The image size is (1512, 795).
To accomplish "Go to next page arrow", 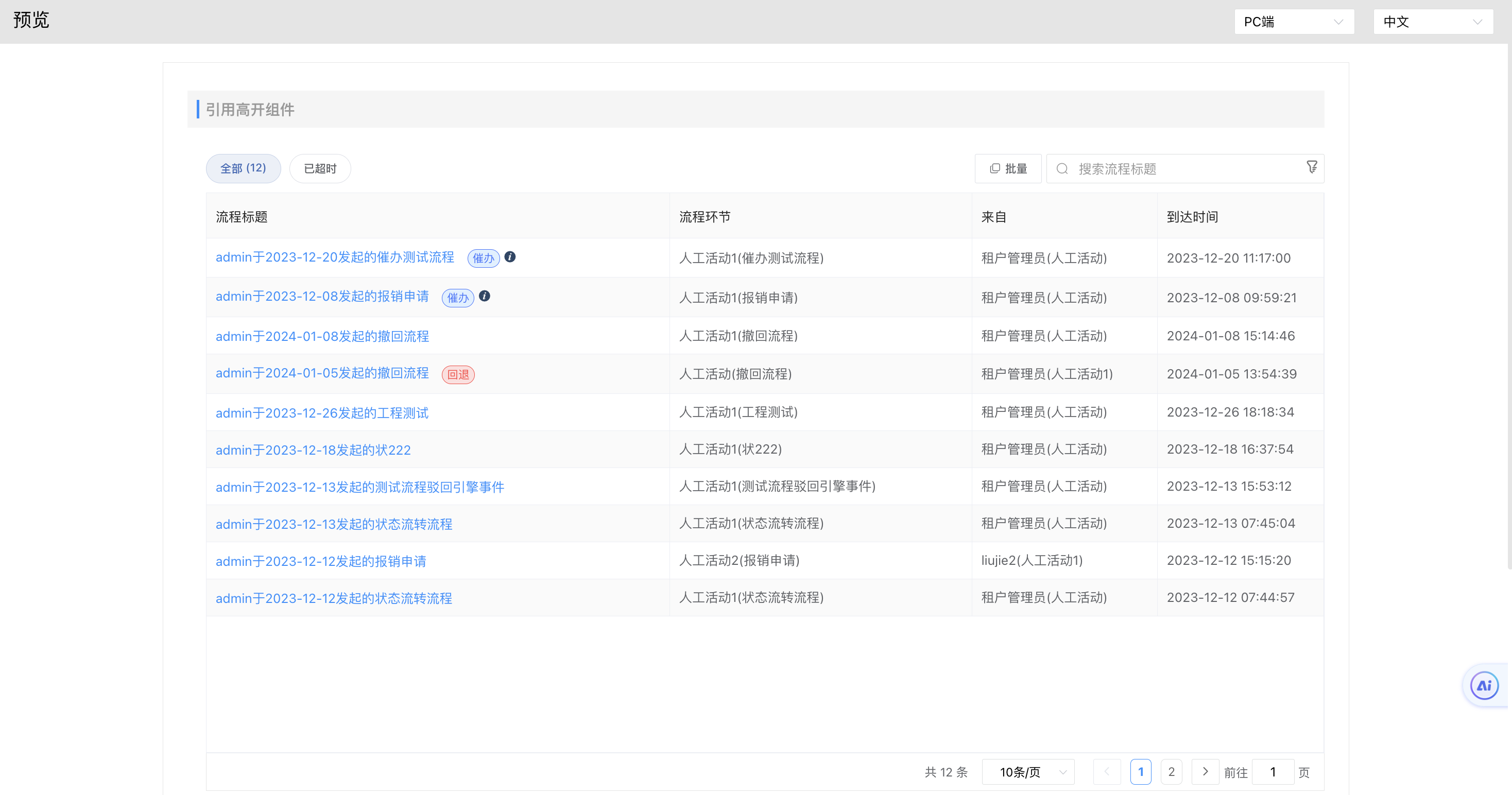I will pyautogui.click(x=1205, y=771).
